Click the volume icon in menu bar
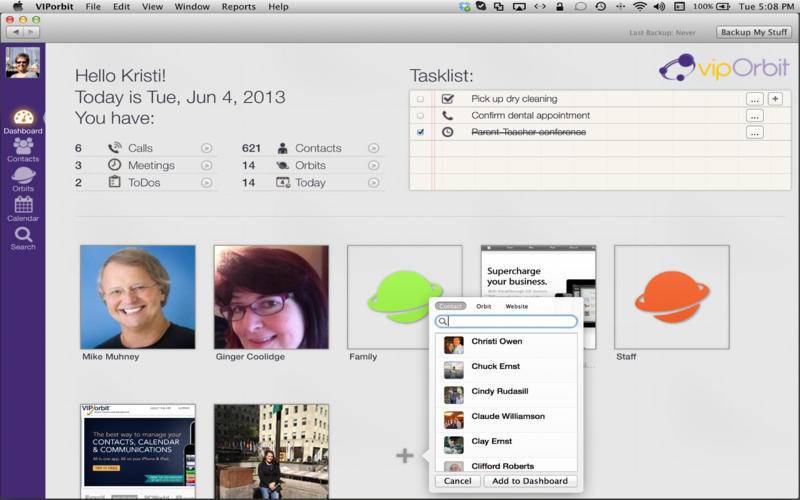 [659, 7]
